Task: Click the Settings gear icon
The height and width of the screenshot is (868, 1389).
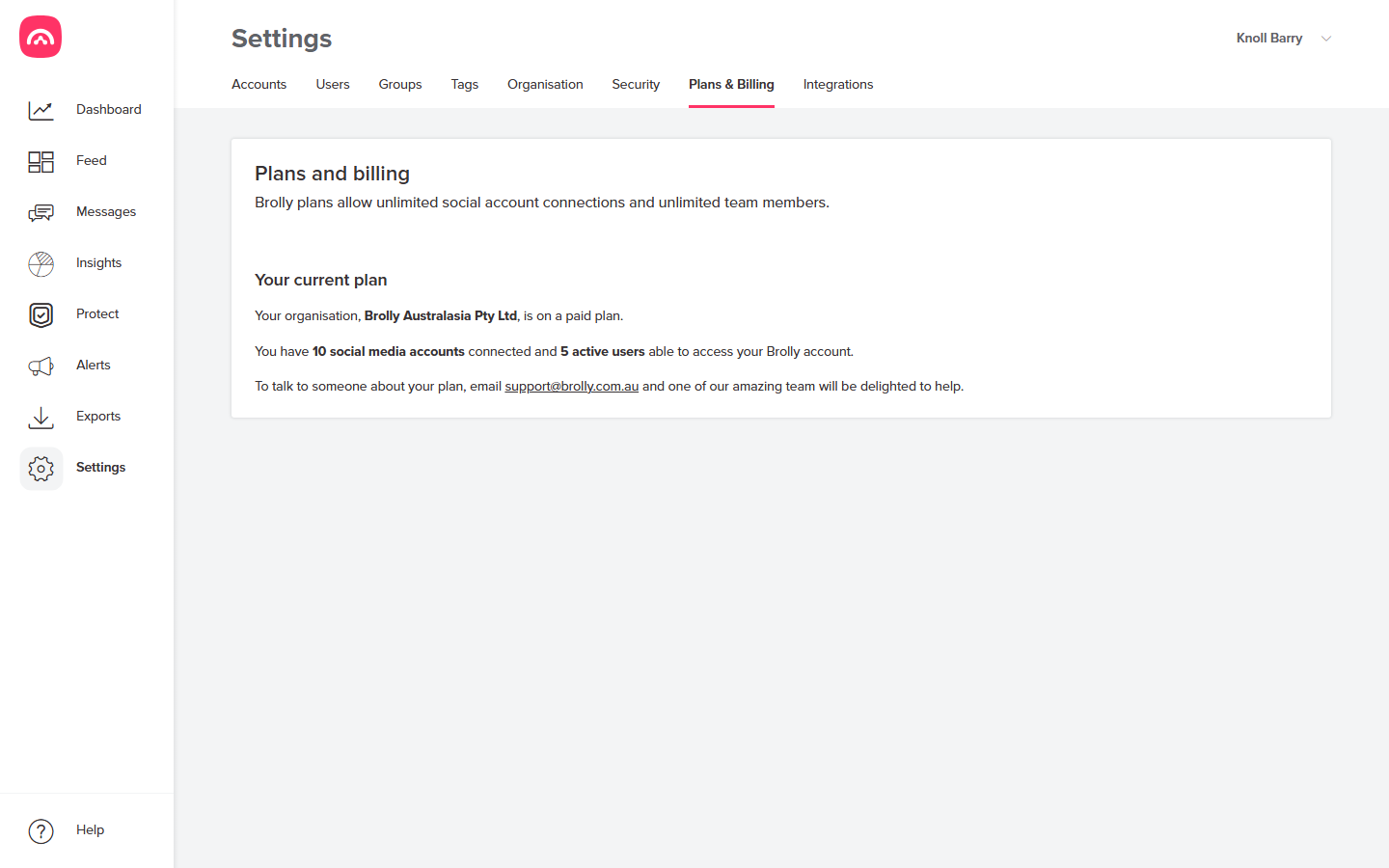Action: pos(41,469)
